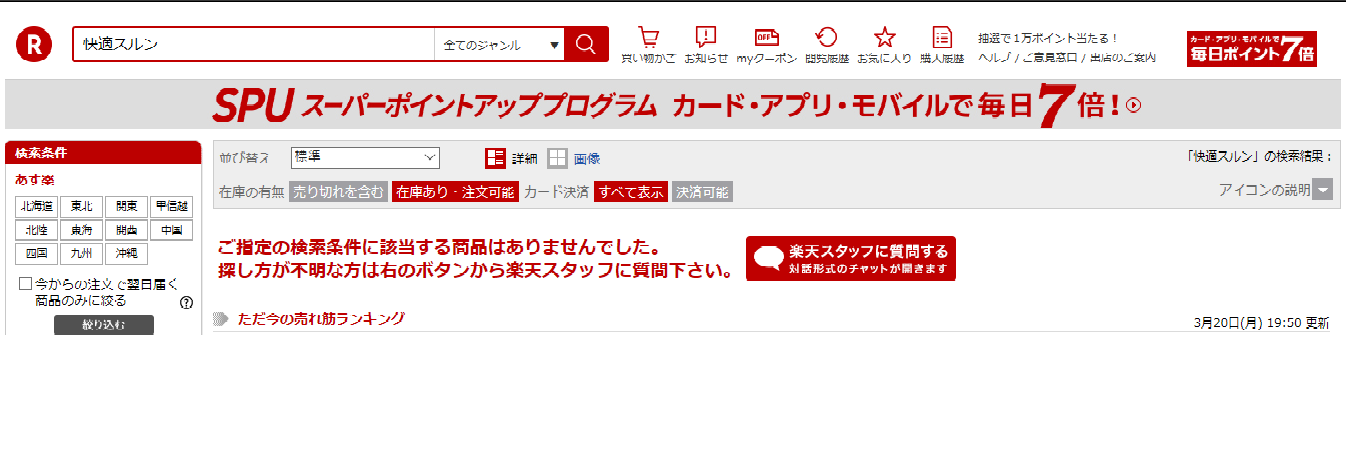The height and width of the screenshot is (460, 1346).
Task: Open purchase history (購入履歴) icon
Action: tap(941, 38)
